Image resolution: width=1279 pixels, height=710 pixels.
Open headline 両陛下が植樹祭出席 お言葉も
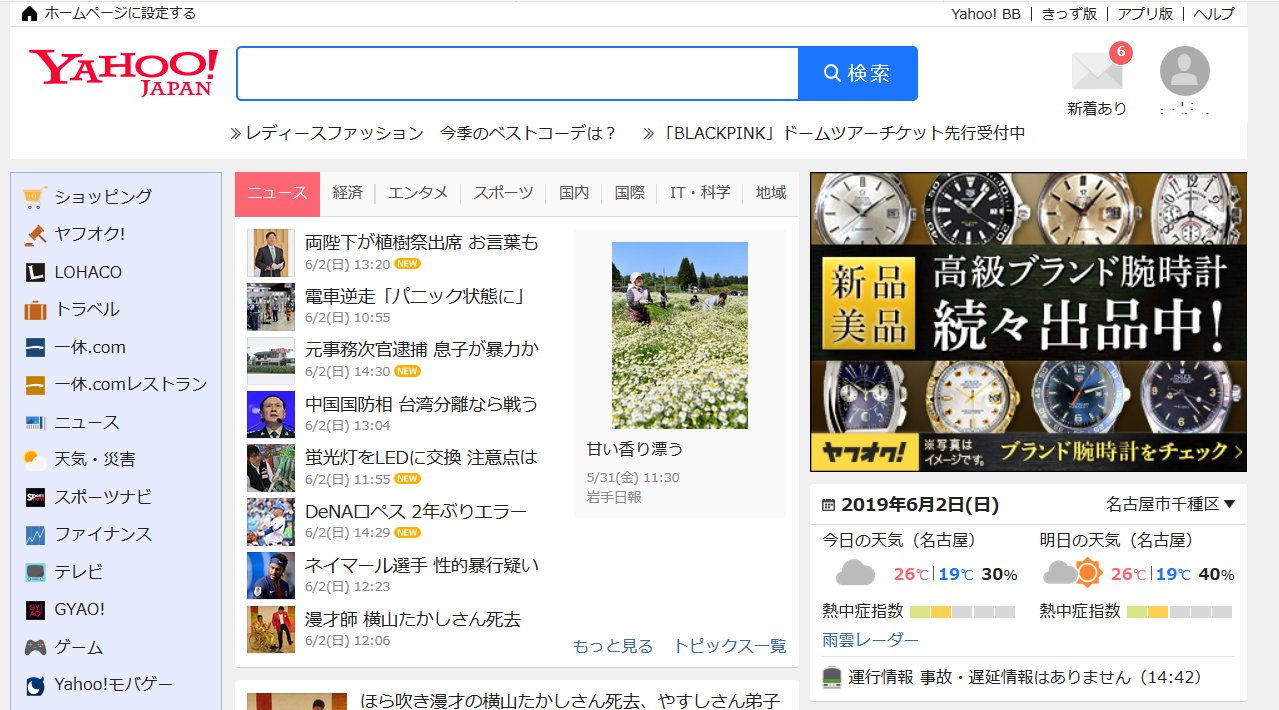(421, 242)
